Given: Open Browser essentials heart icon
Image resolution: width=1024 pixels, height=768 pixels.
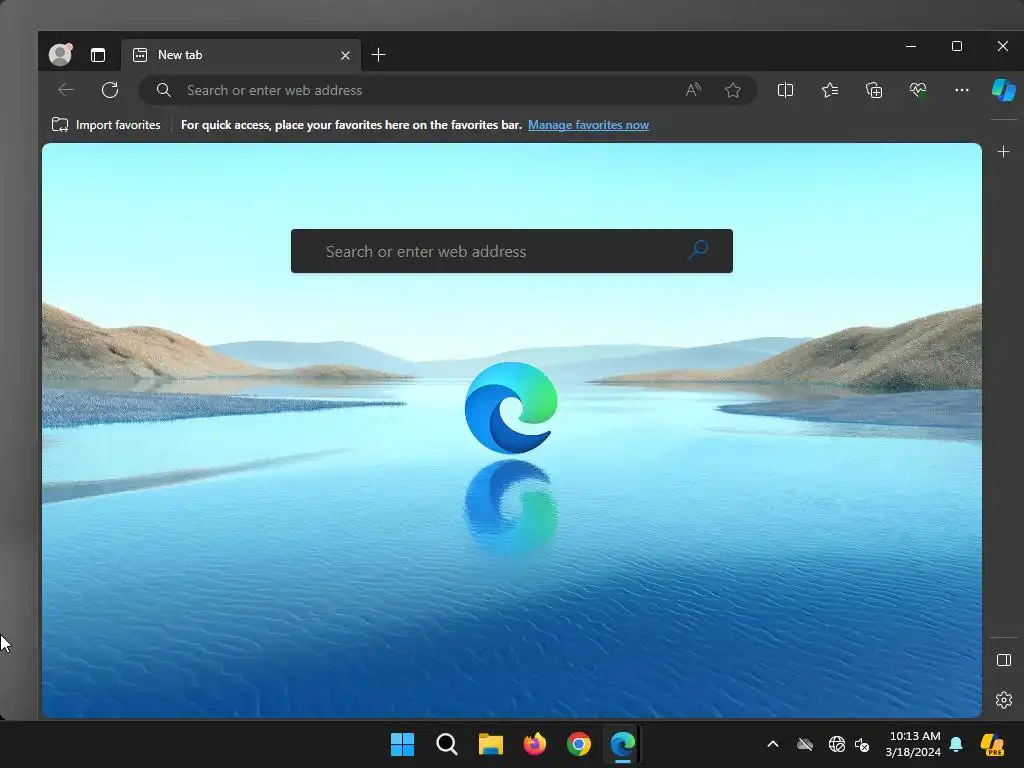Looking at the screenshot, I should [918, 90].
